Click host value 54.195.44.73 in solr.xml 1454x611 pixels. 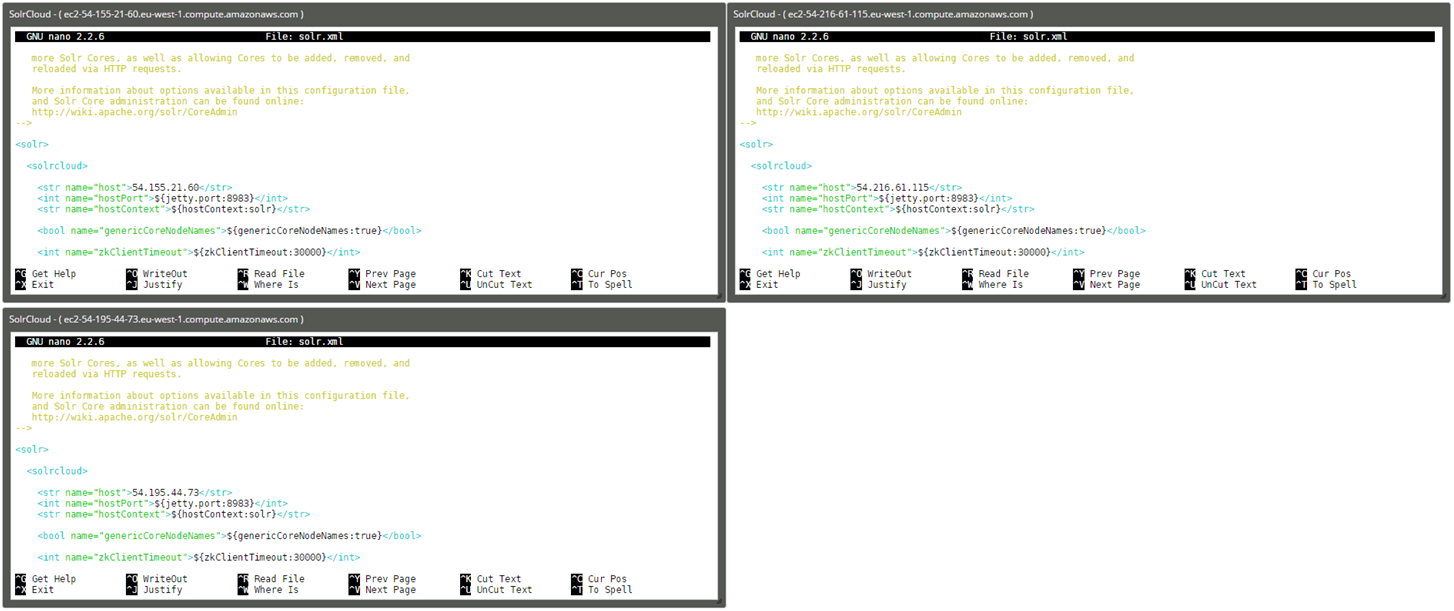click(166, 492)
